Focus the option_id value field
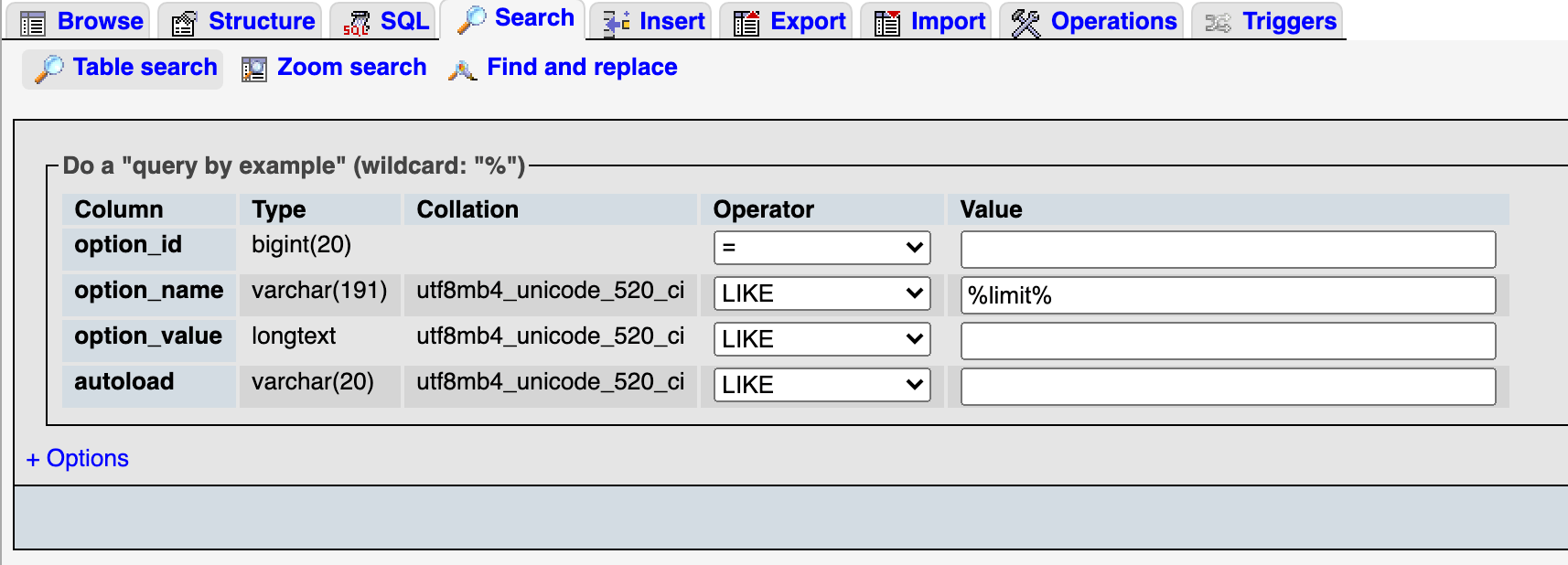 [x=1228, y=250]
